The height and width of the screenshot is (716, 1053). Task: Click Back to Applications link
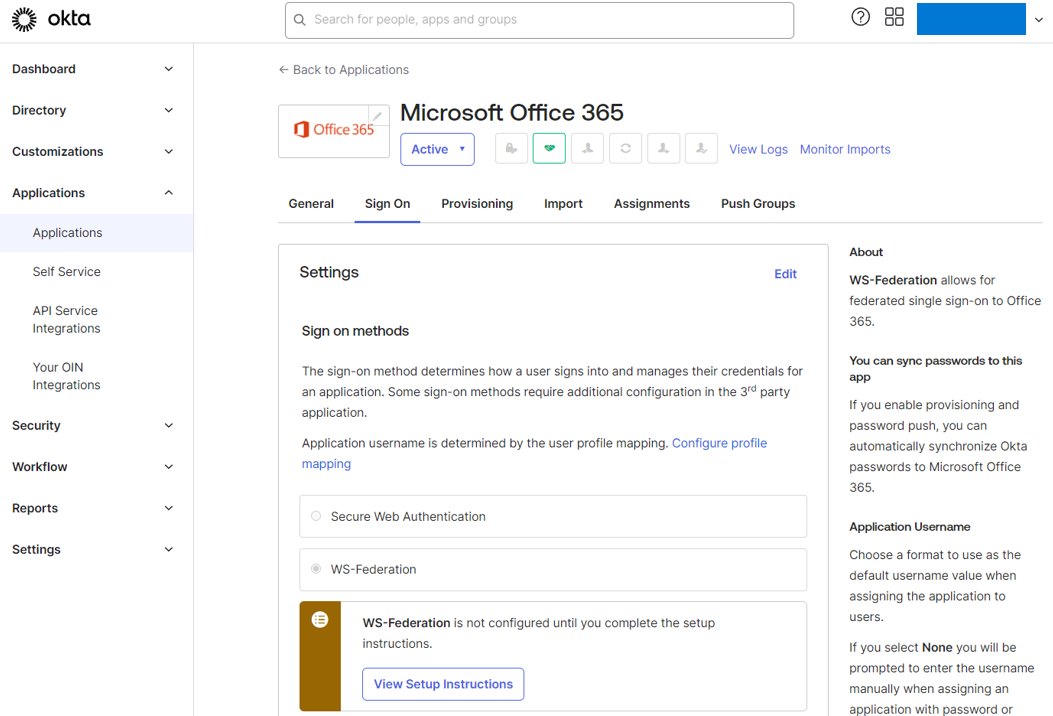tap(344, 70)
